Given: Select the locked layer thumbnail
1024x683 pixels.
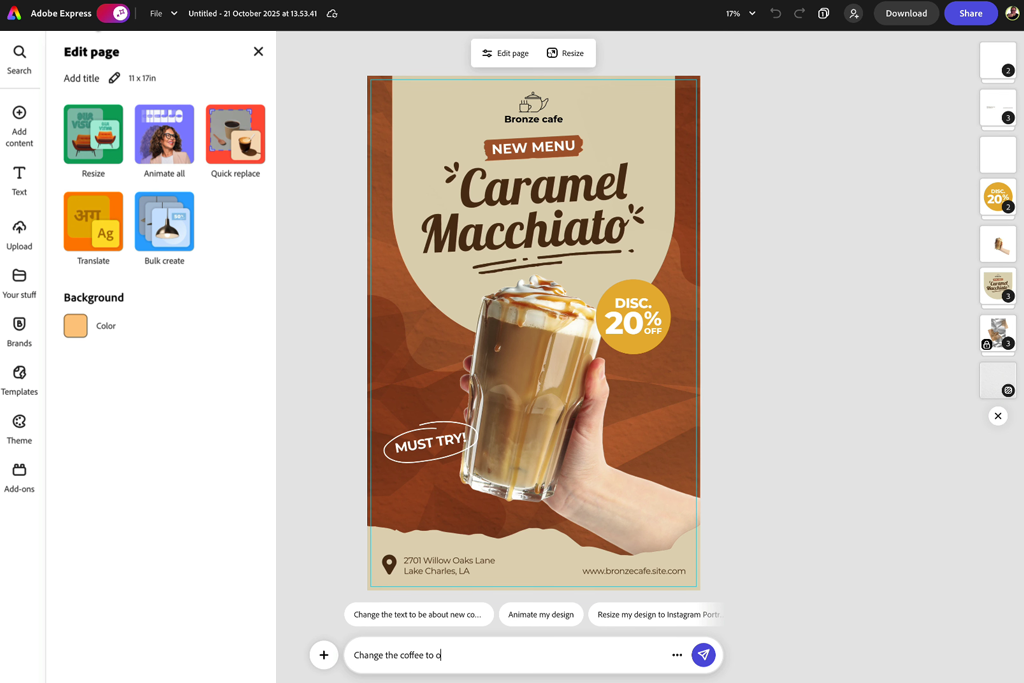Looking at the screenshot, I should pyautogui.click(x=998, y=334).
